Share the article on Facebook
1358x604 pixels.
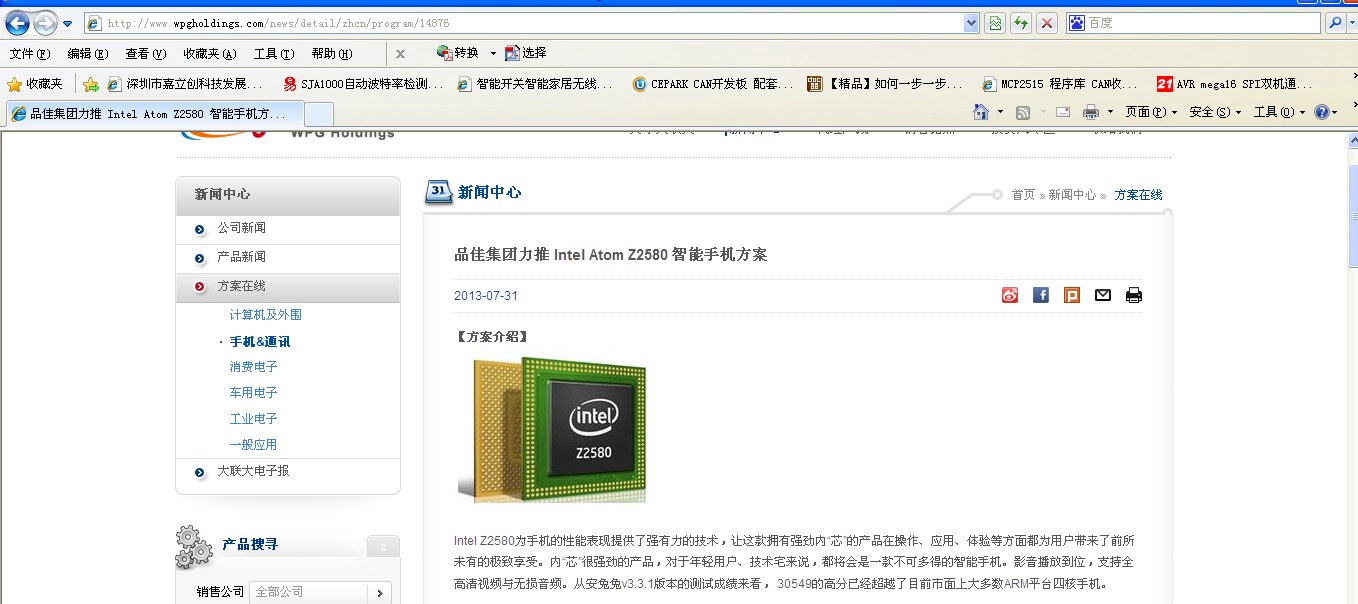(x=1041, y=295)
